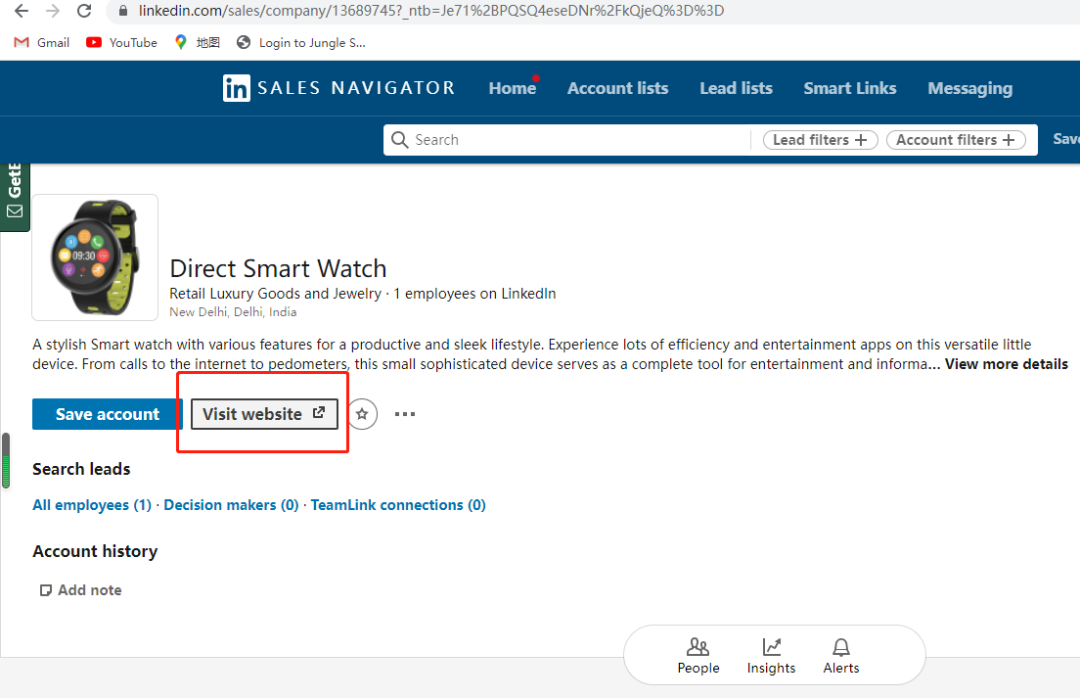The height and width of the screenshot is (698, 1080).
Task: Open the YouTube bookmark
Action: point(122,43)
